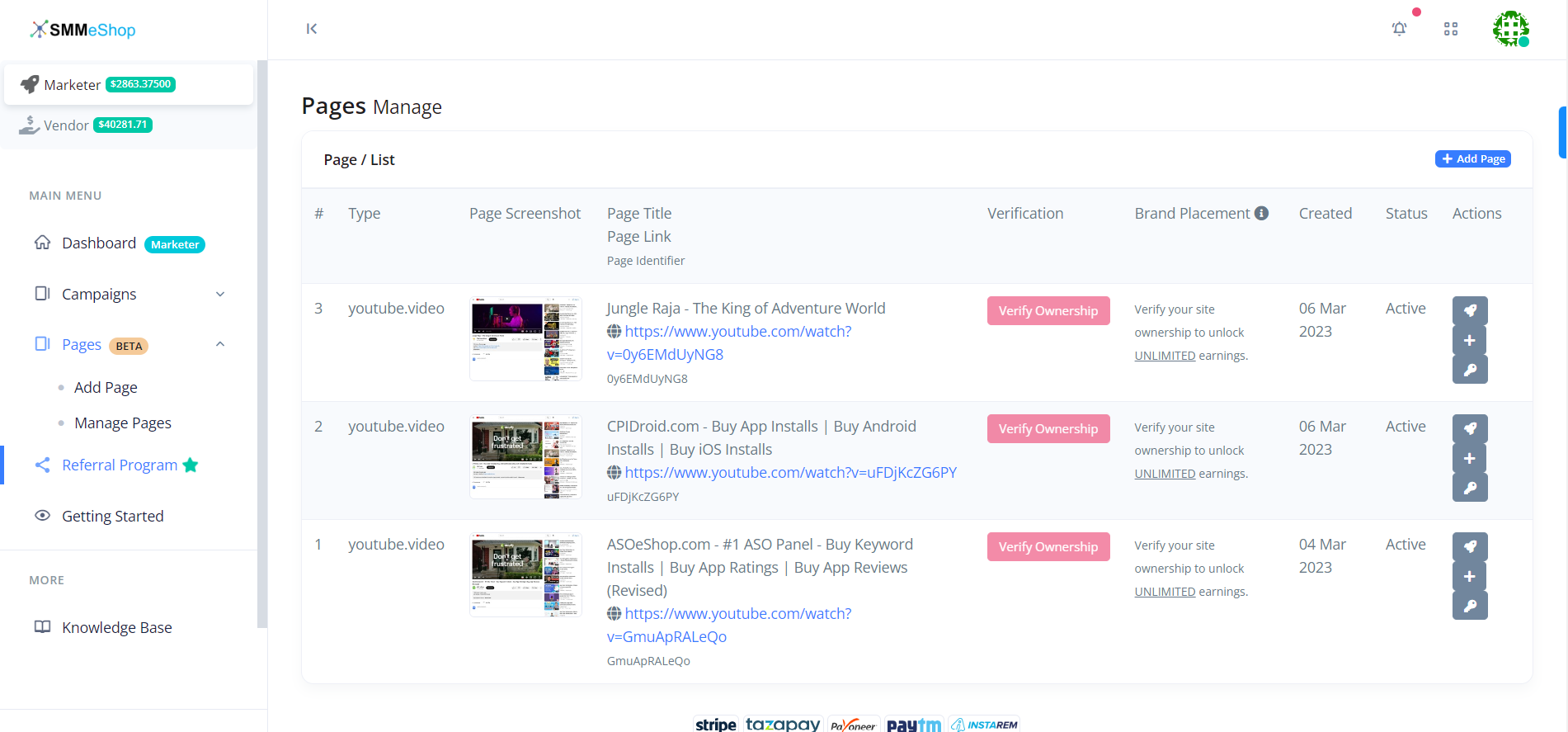
Task: Click the Getting Started eye icon
Action: tap(42, 516)
